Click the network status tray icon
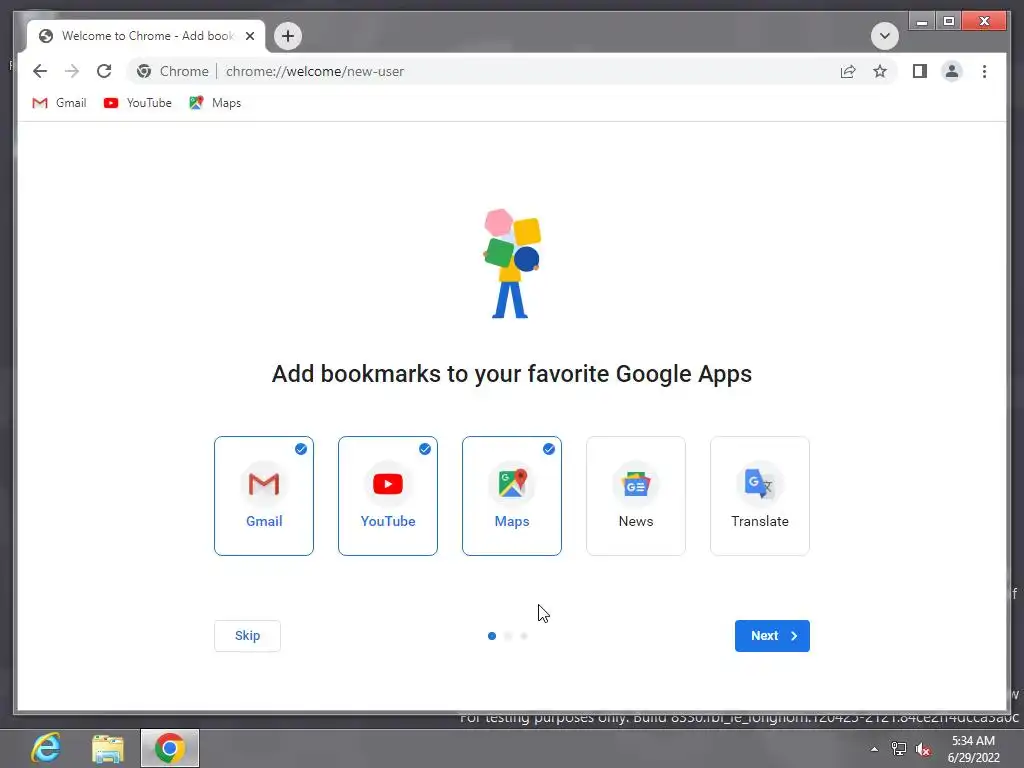The image size is (1024, 768). point(899,749)
